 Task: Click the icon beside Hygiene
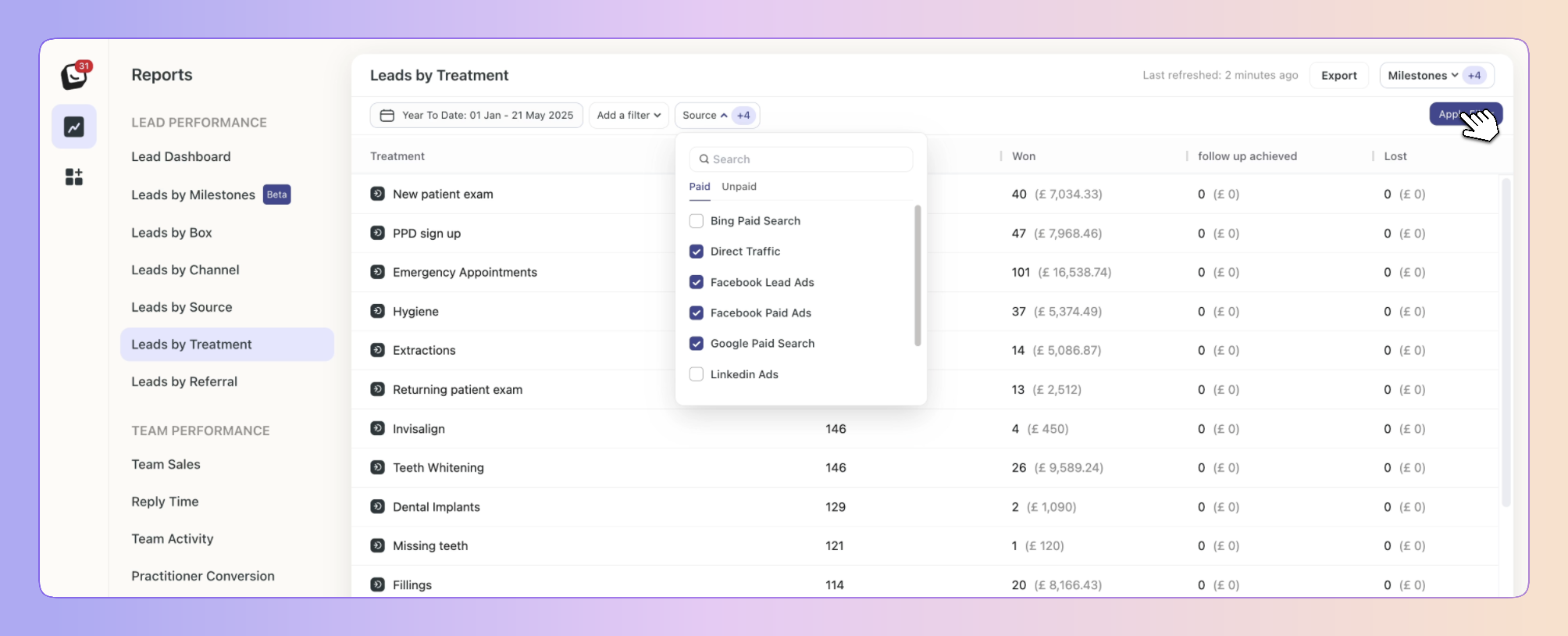click(x=378, y=311)
